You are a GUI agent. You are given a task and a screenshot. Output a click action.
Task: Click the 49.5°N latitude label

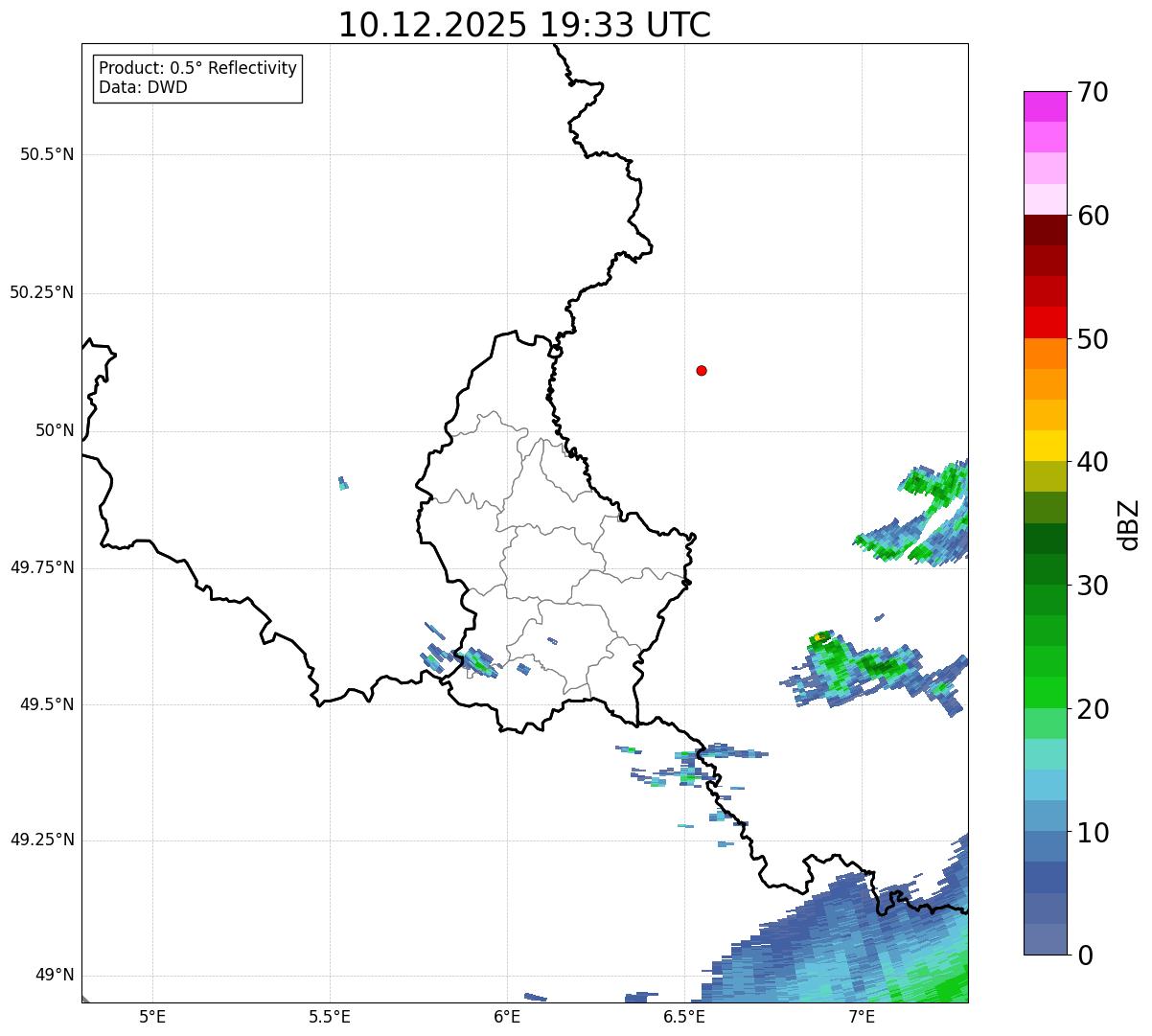coord(47,704)
